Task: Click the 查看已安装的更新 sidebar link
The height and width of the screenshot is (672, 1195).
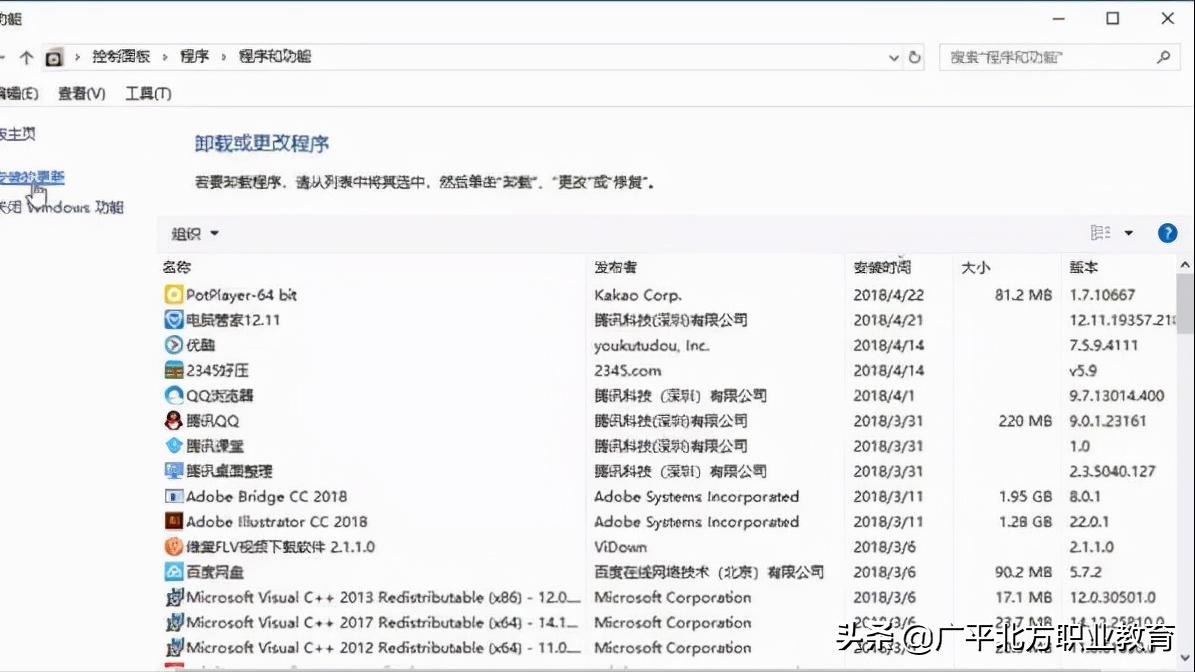Action: [x=33, y=176]
